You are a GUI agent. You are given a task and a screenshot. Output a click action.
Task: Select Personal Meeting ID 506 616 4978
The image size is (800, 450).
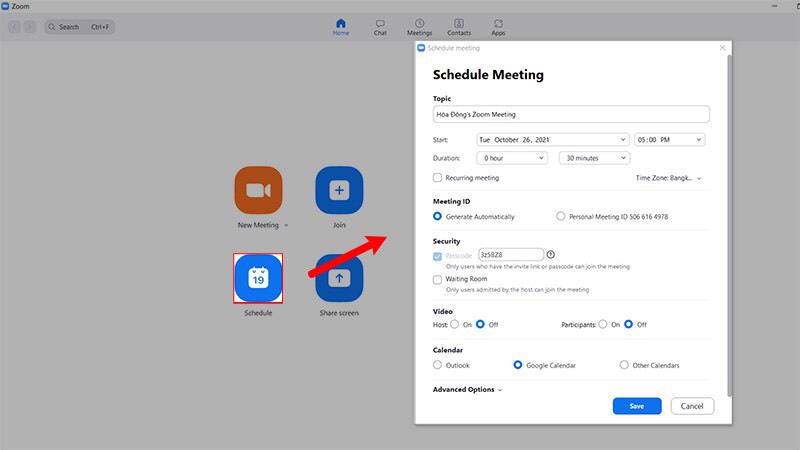coord(561,216)
